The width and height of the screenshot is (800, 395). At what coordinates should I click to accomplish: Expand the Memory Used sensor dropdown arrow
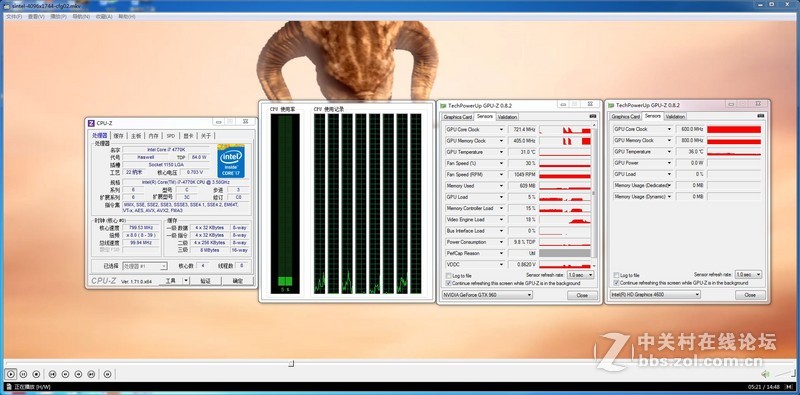click(x=501, y=186)
